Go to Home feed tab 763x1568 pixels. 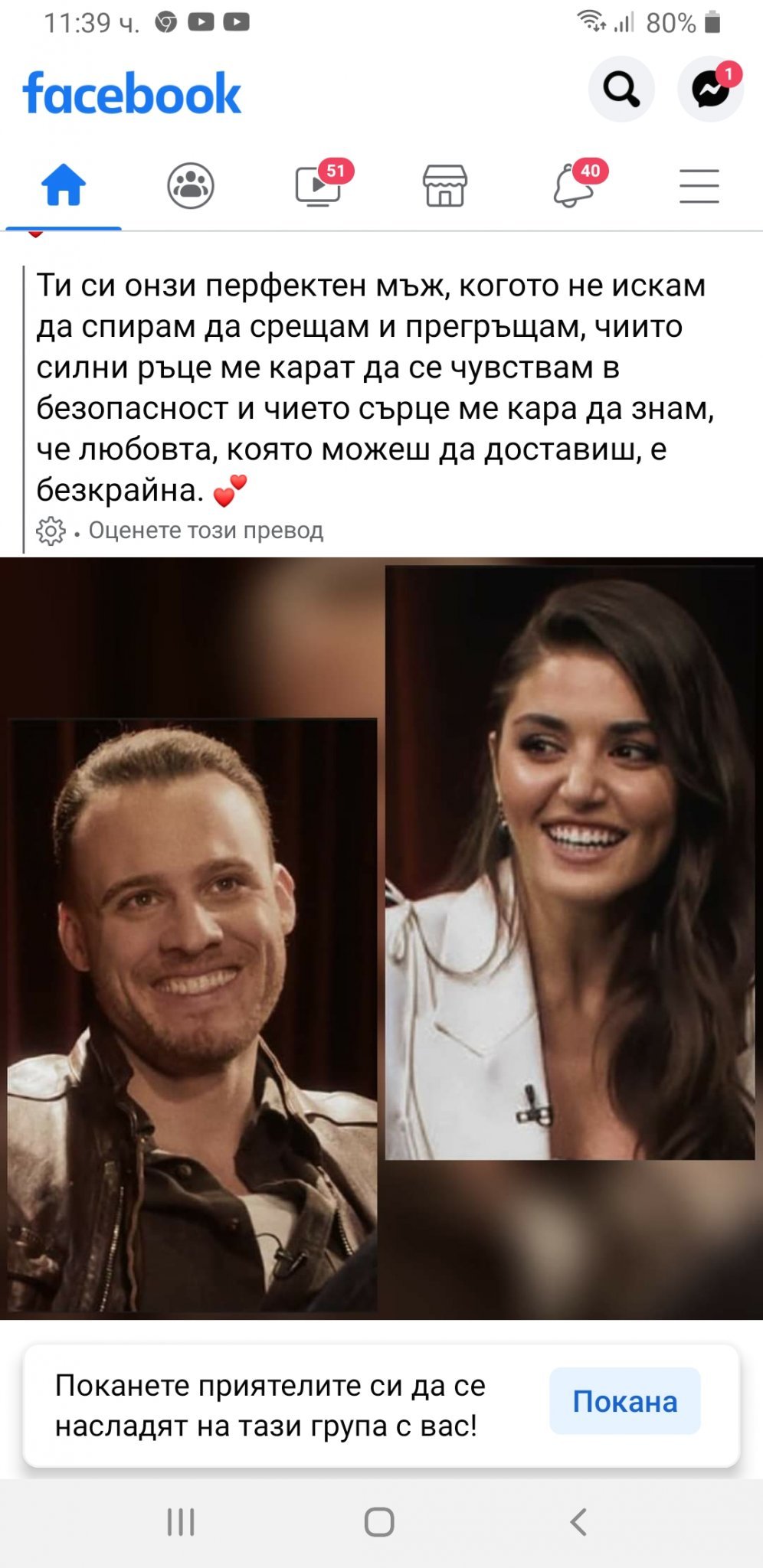coord(64,186)
